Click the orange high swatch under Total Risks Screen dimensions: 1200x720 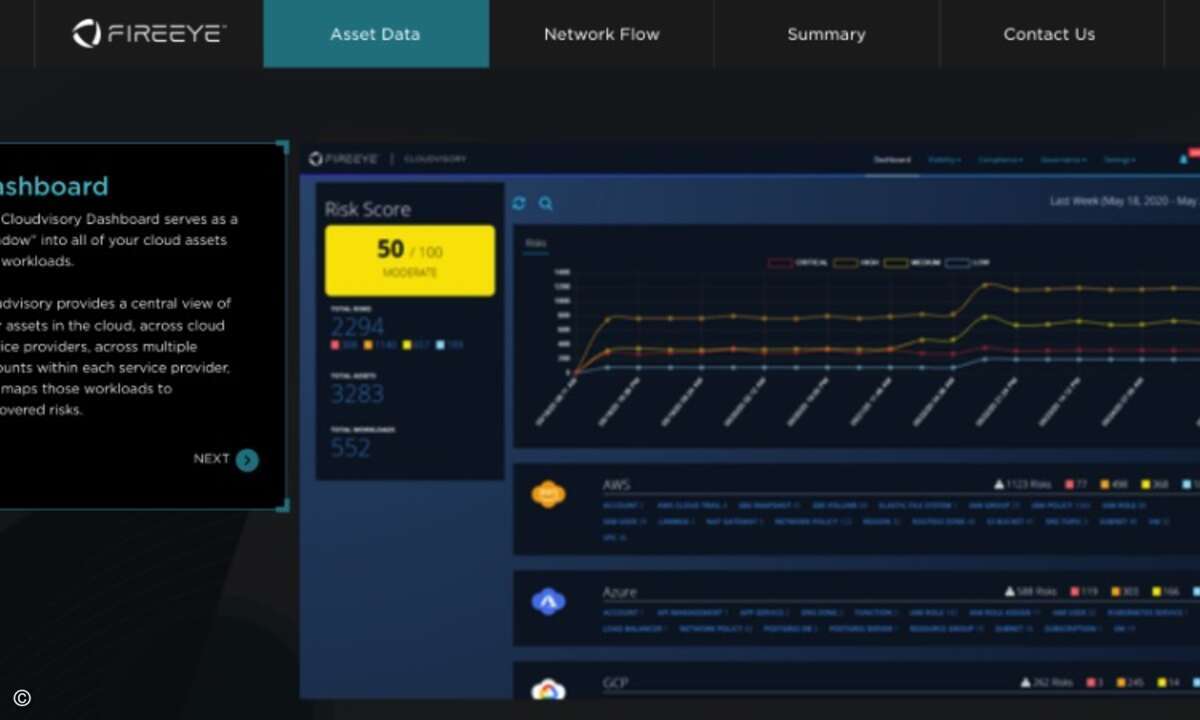click(x=369, y=345)
